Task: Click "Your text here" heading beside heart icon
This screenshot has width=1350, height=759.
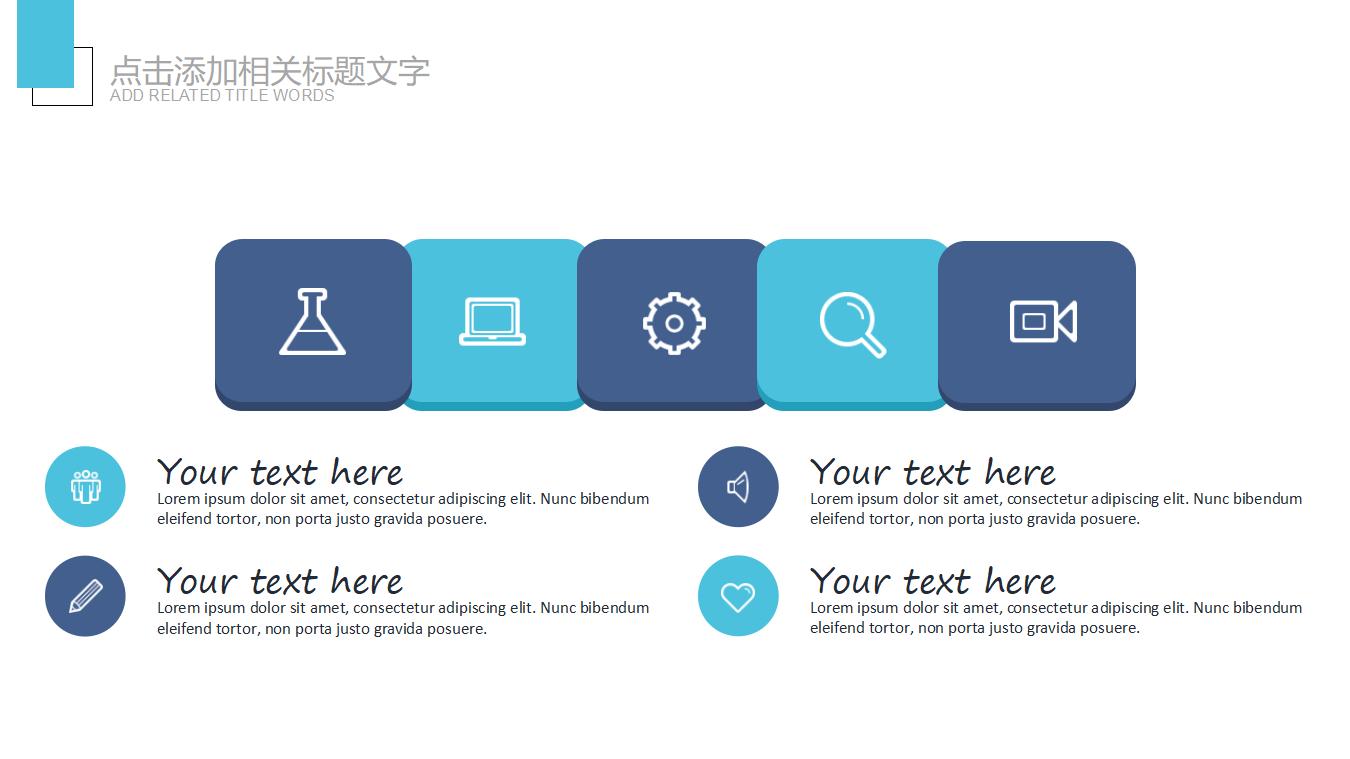Action: click(933, 580)
